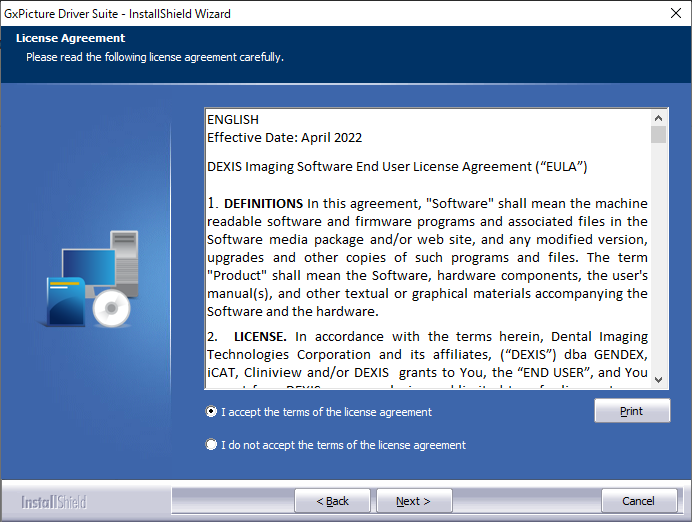Click the GxPicture Driver Suite title bar
The height and width of the screenshot is (522, 692).
tap(300, 13)
